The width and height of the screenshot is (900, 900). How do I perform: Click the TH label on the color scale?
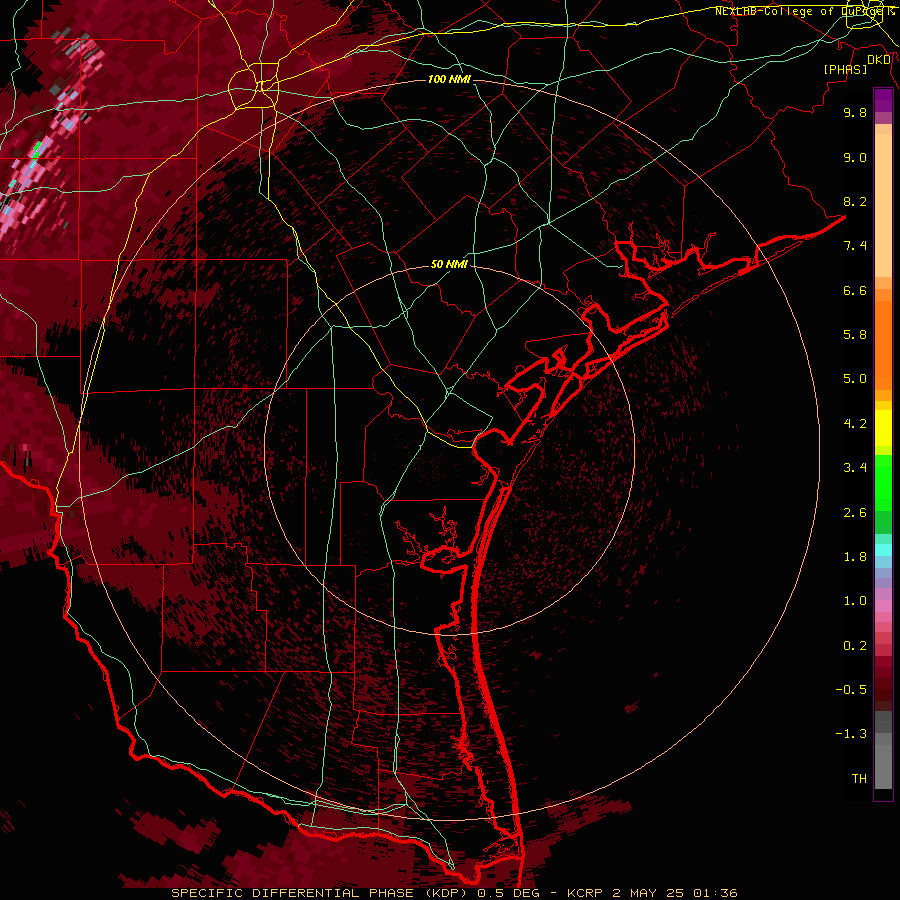pos(859,779)
